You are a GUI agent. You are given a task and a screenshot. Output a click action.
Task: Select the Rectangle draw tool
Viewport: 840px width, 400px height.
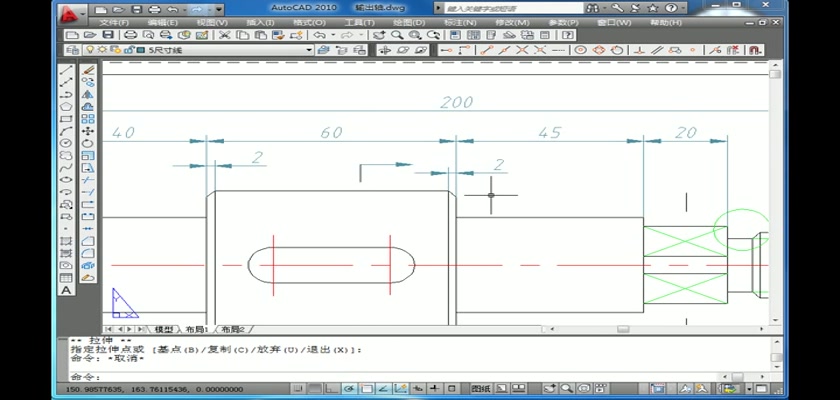pyautogui.click(x=66, y=119)
